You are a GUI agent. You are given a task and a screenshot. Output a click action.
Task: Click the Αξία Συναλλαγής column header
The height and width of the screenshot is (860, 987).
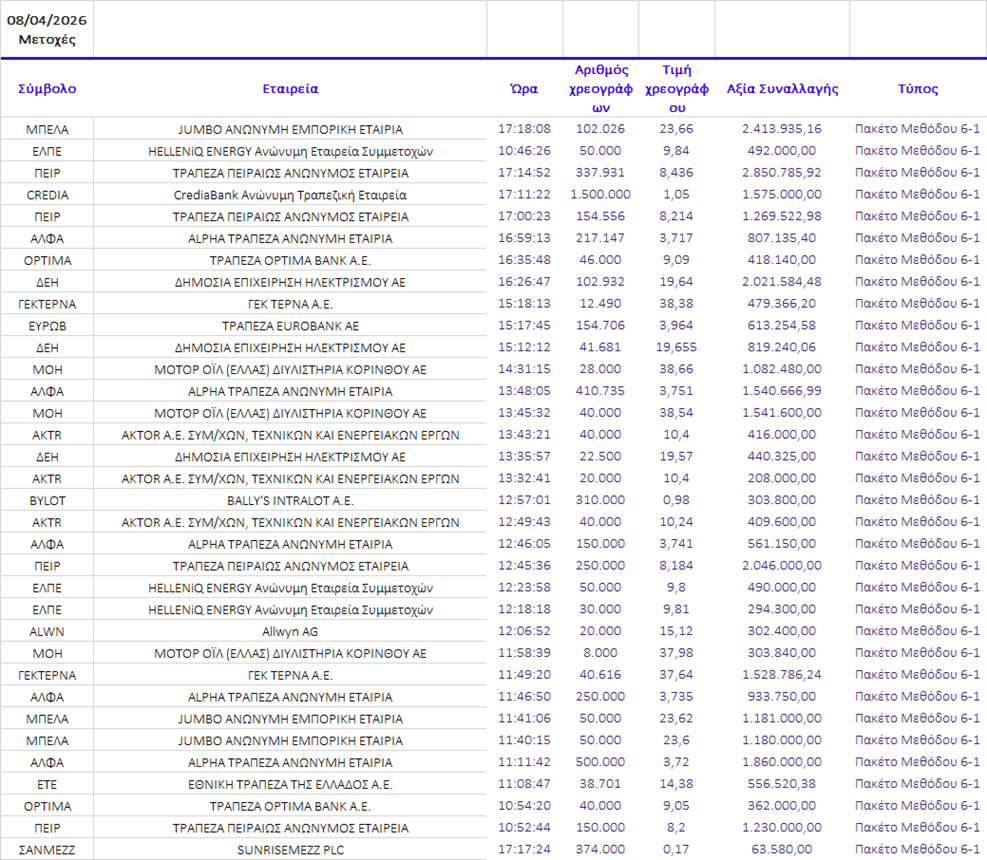coord(782,88)
